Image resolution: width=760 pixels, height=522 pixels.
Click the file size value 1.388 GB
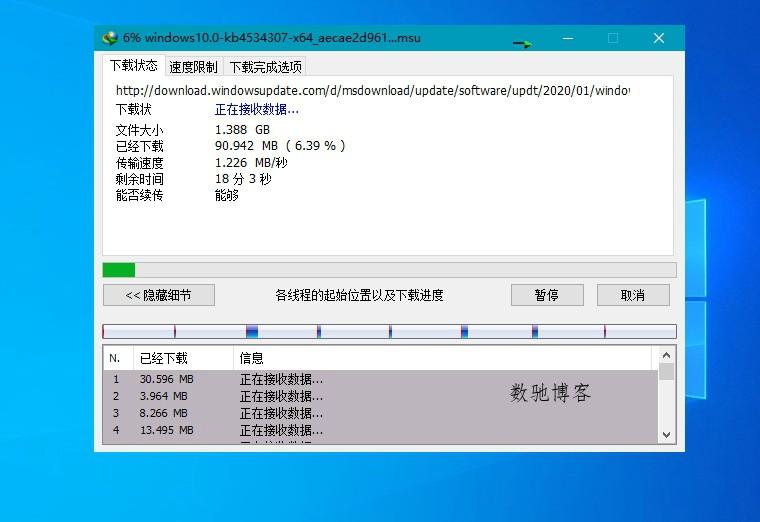[242, 130]
